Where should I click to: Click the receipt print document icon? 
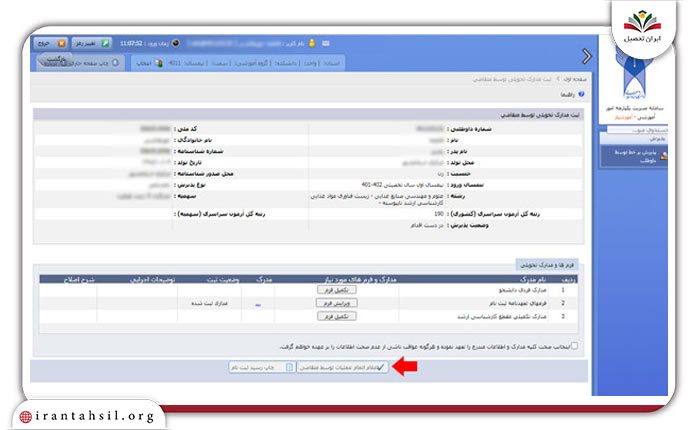click(x=289, y=367)
